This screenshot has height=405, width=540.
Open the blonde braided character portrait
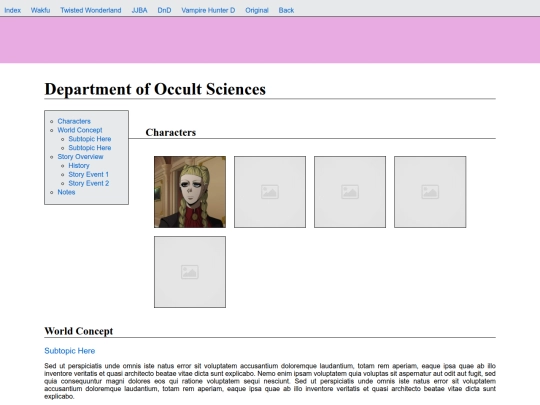190,192
